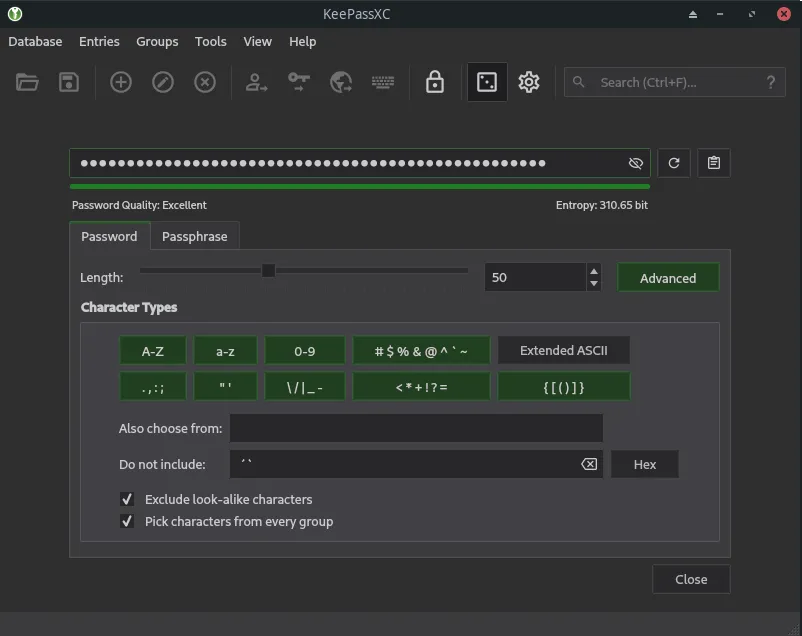Image resolution: width=802 pixels, height=636 pixels.
Task: Focus the Search (Ctrl+F) field
Action: coord(675,82)
